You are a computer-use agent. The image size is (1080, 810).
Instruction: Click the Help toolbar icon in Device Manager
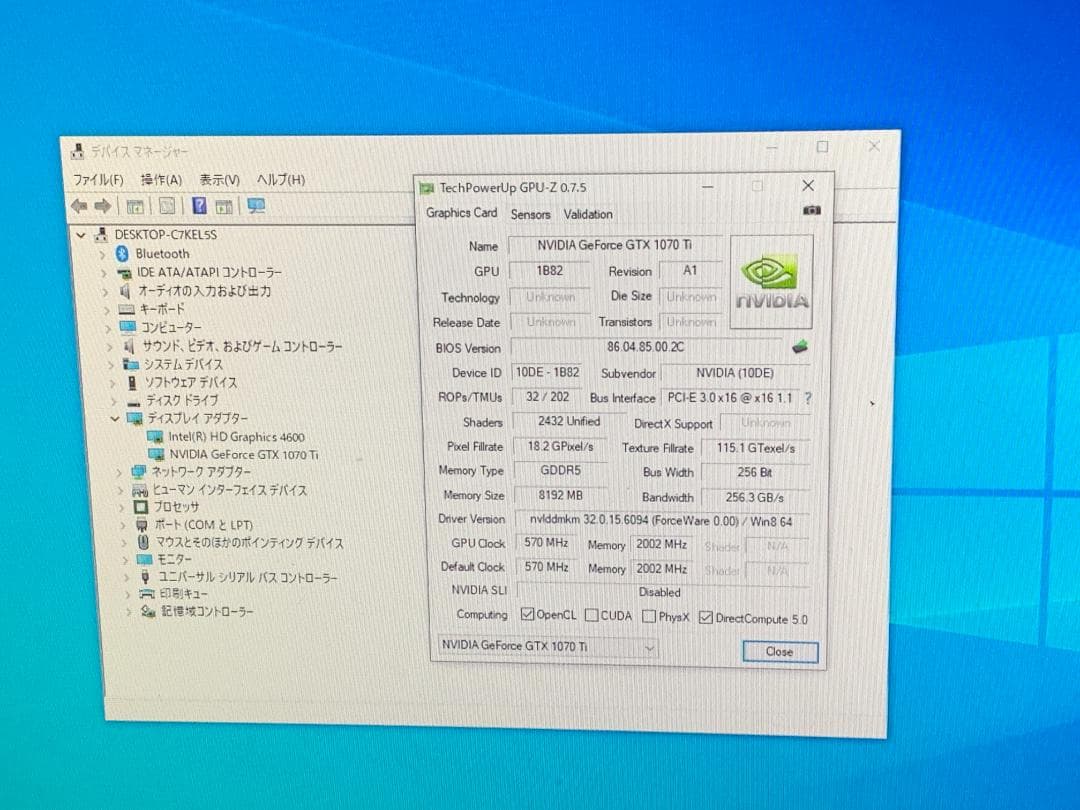[198, 206]
